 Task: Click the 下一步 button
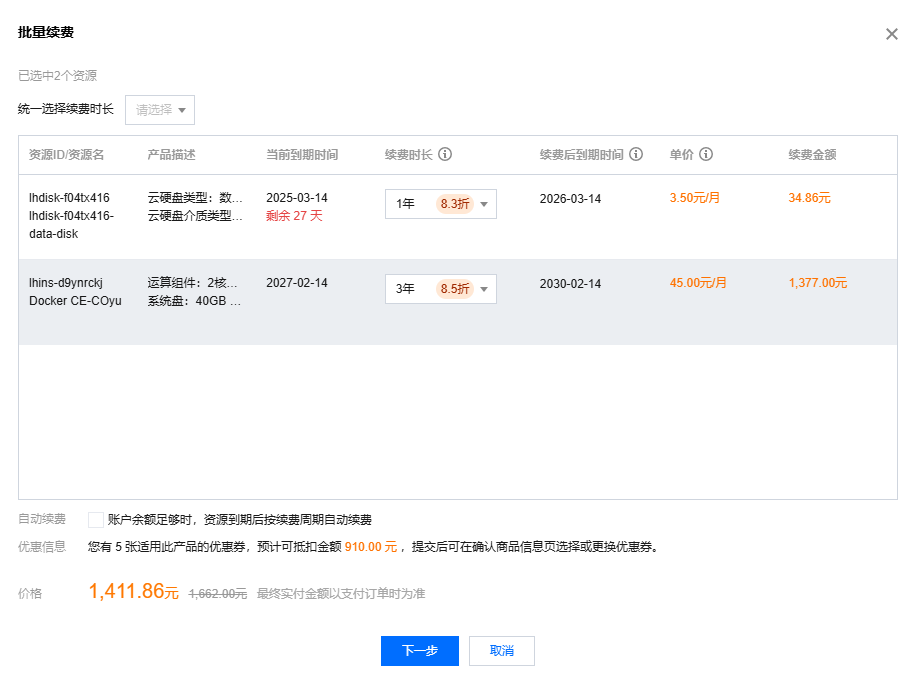click(419, 651)
